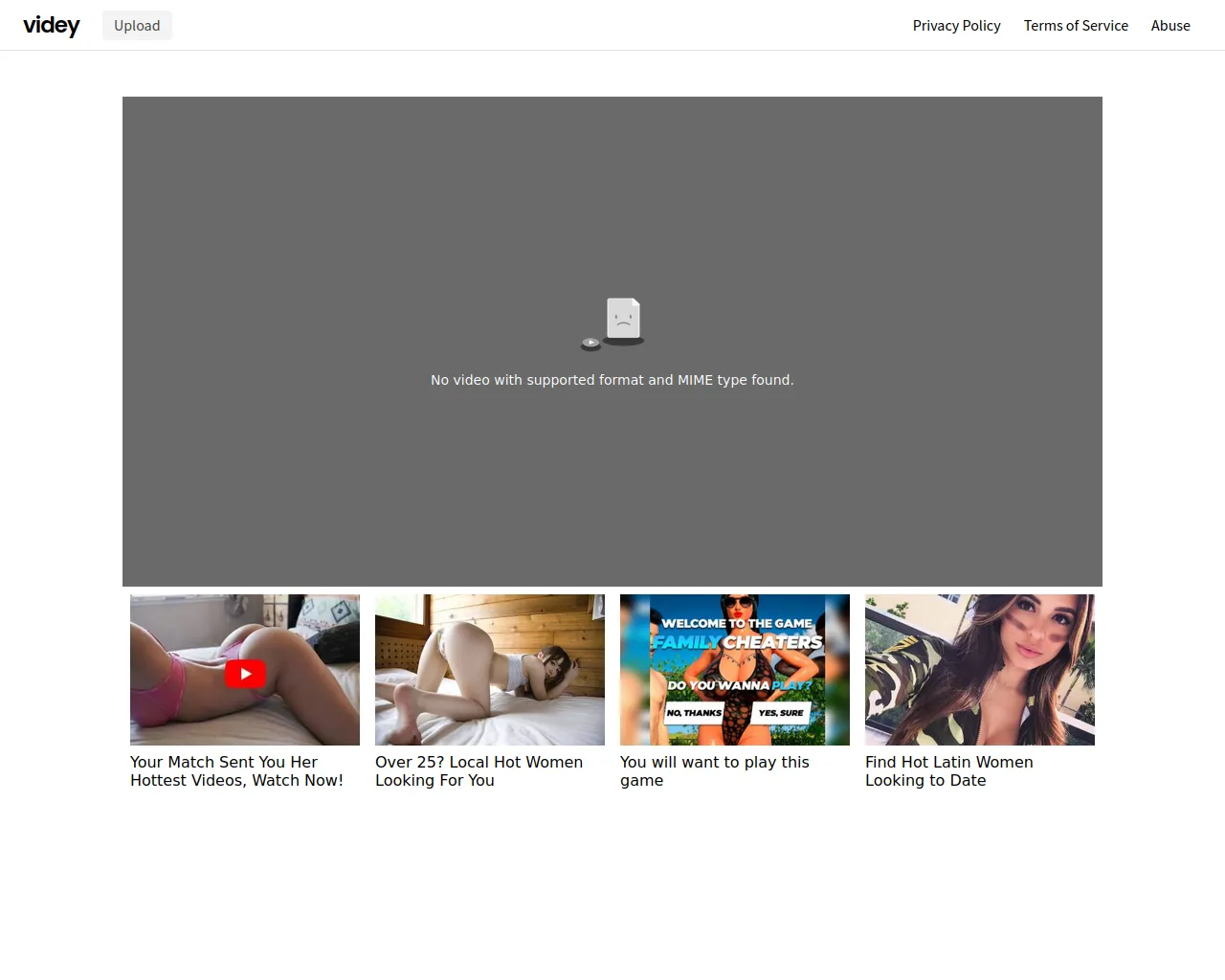Click 'Find Hot Latin Women' caption link

948,771
